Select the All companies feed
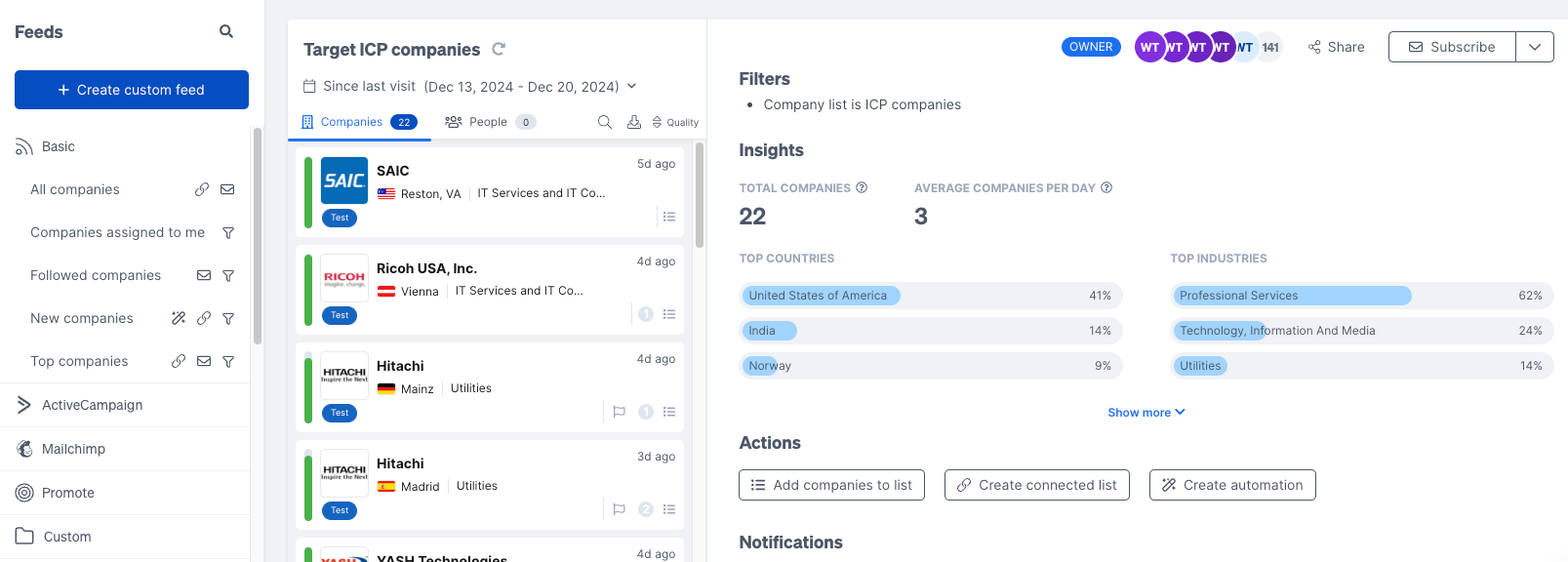 click(x=75, y=189)
